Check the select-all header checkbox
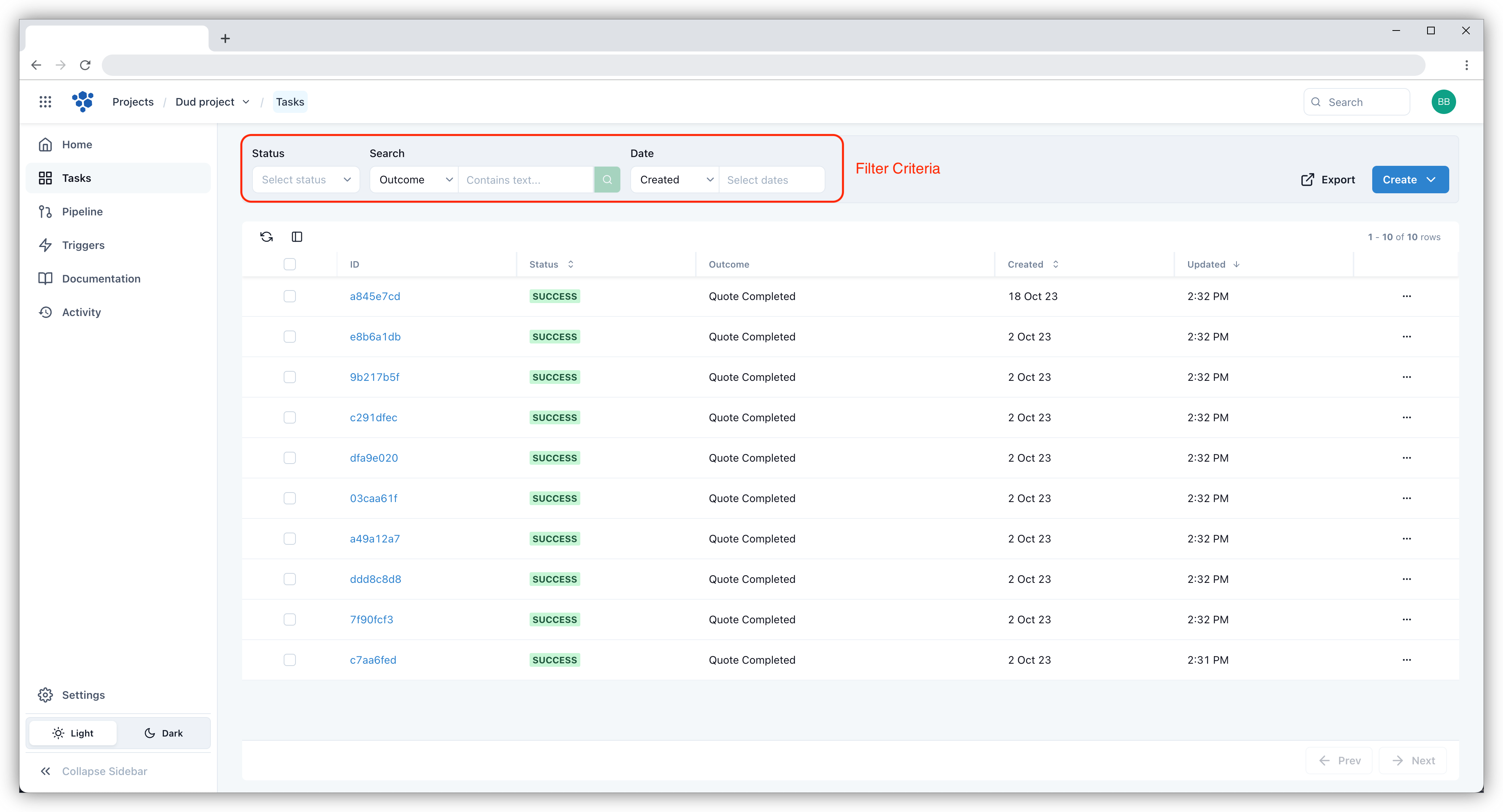This screenshot has width=1503, height=812. click(x=289, y=264)
